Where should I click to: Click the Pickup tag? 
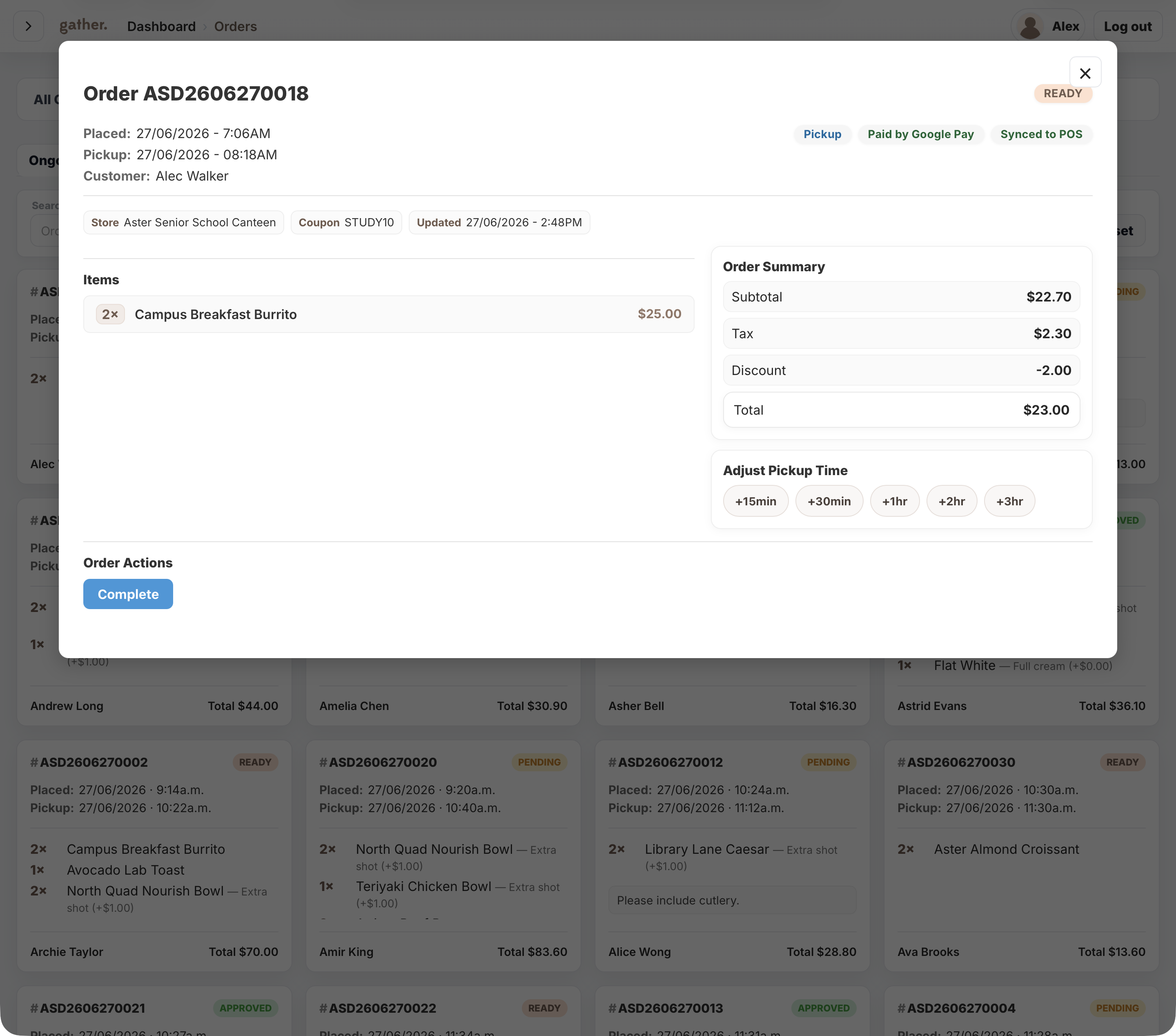822,134
